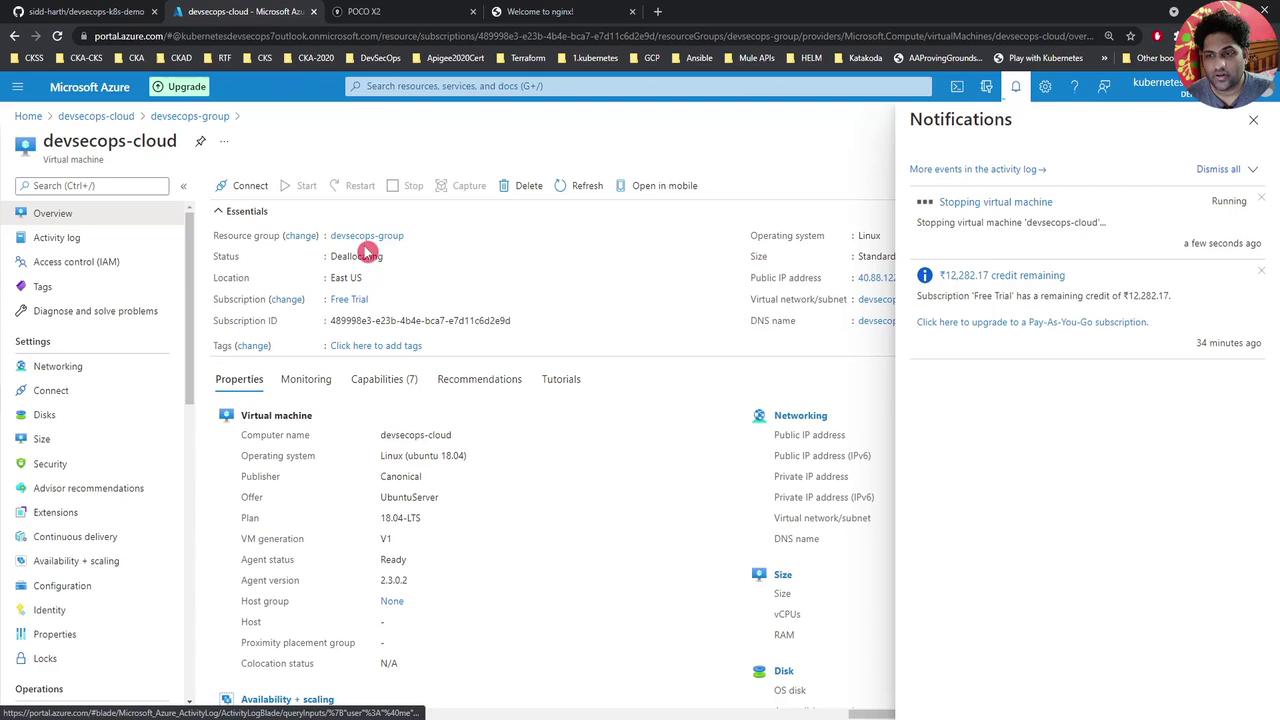Click the help question mark icon
Screen dimensions: 1280x720
coord(1074,87)
